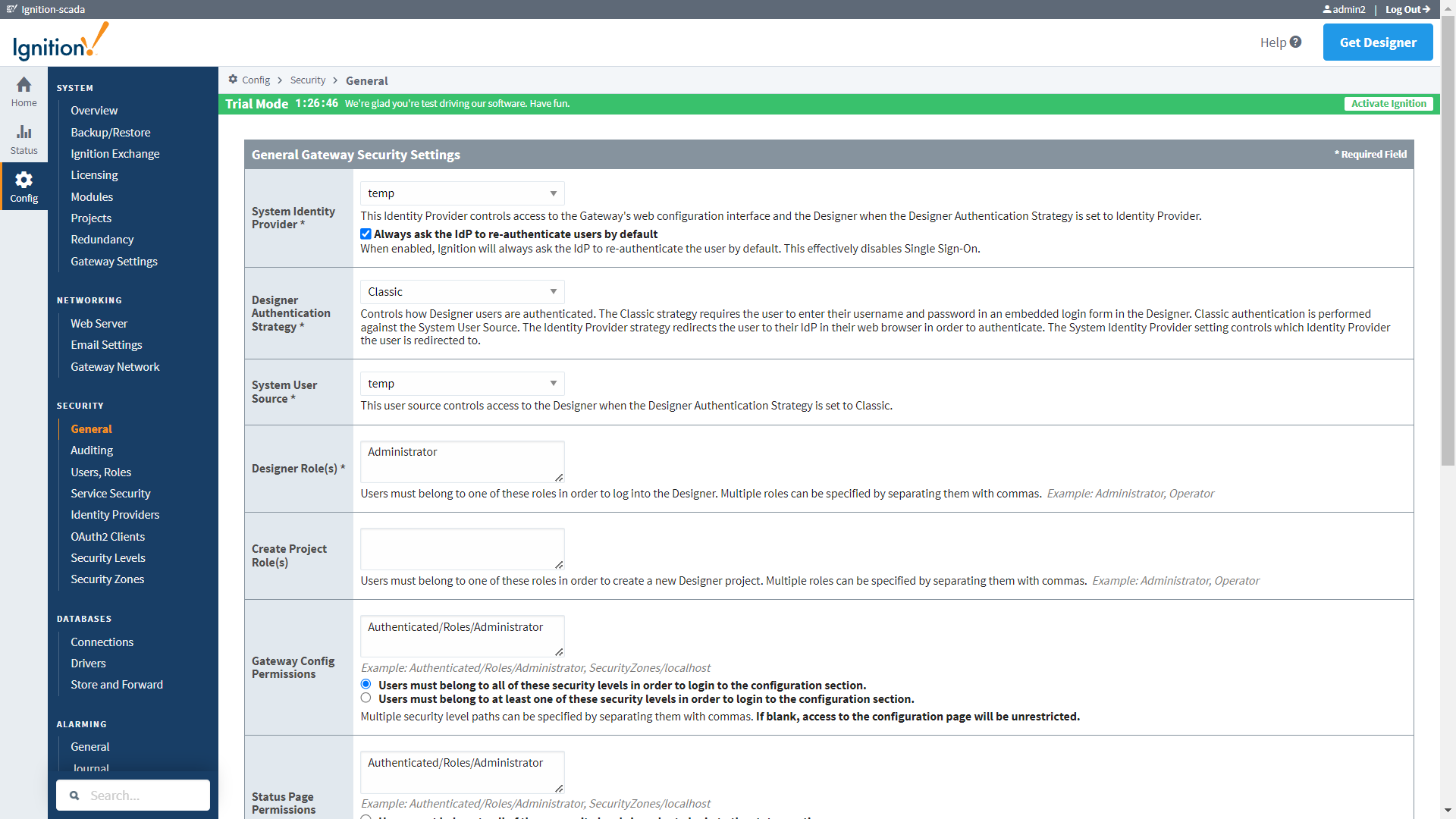Open Gateway Network under Networking
This screenshot has width=1456, height=819.
[x=115, y=366]
